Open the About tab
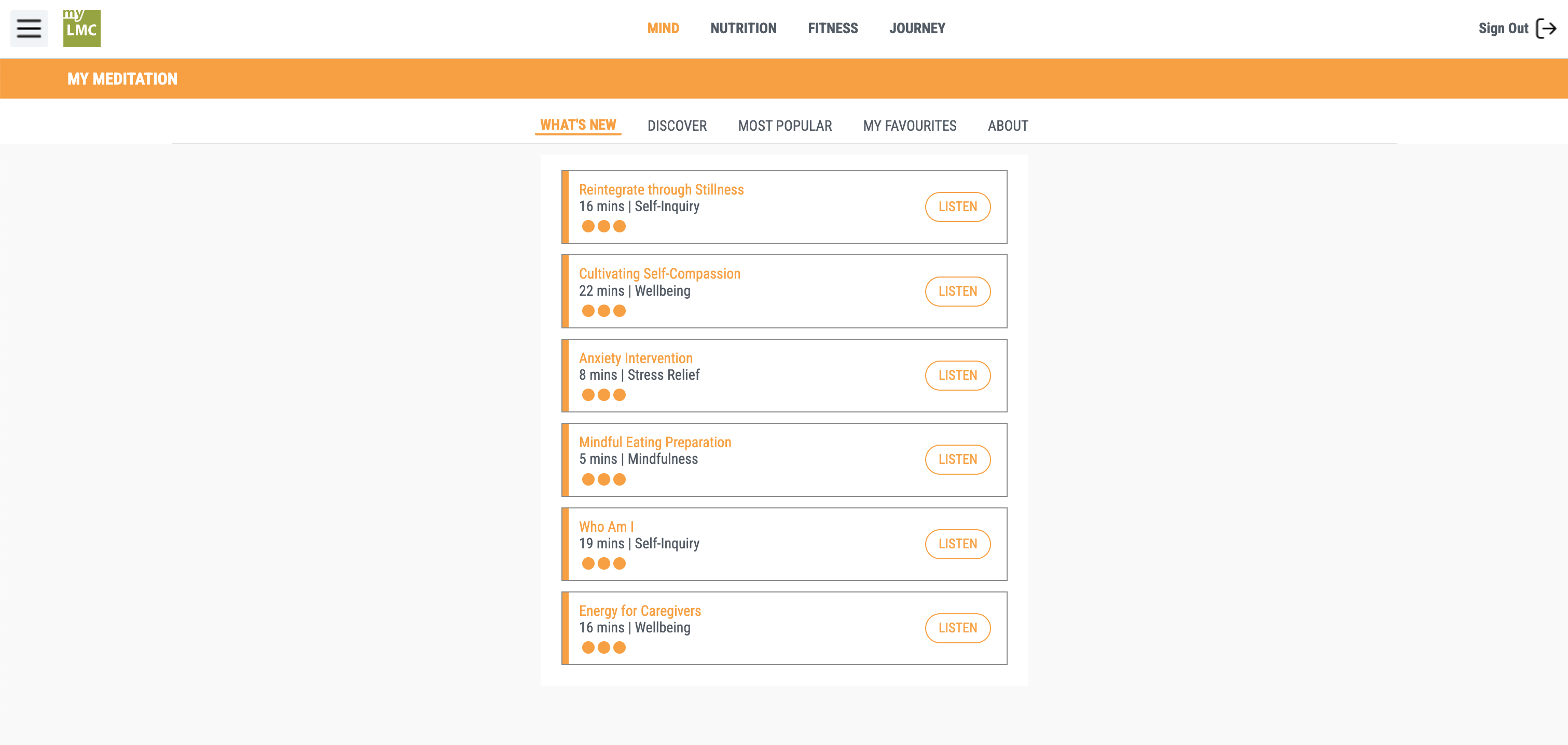1568x745 pixels. pos(1008,126)
